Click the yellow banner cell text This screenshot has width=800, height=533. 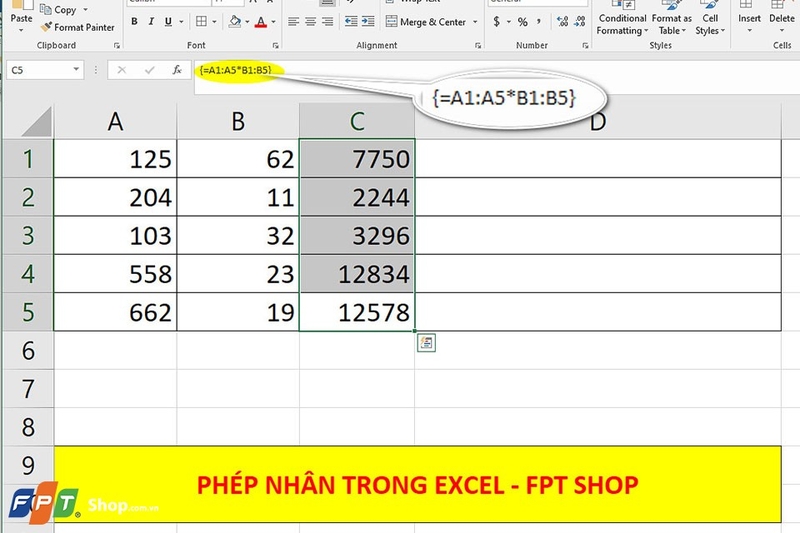pos(417,485)
